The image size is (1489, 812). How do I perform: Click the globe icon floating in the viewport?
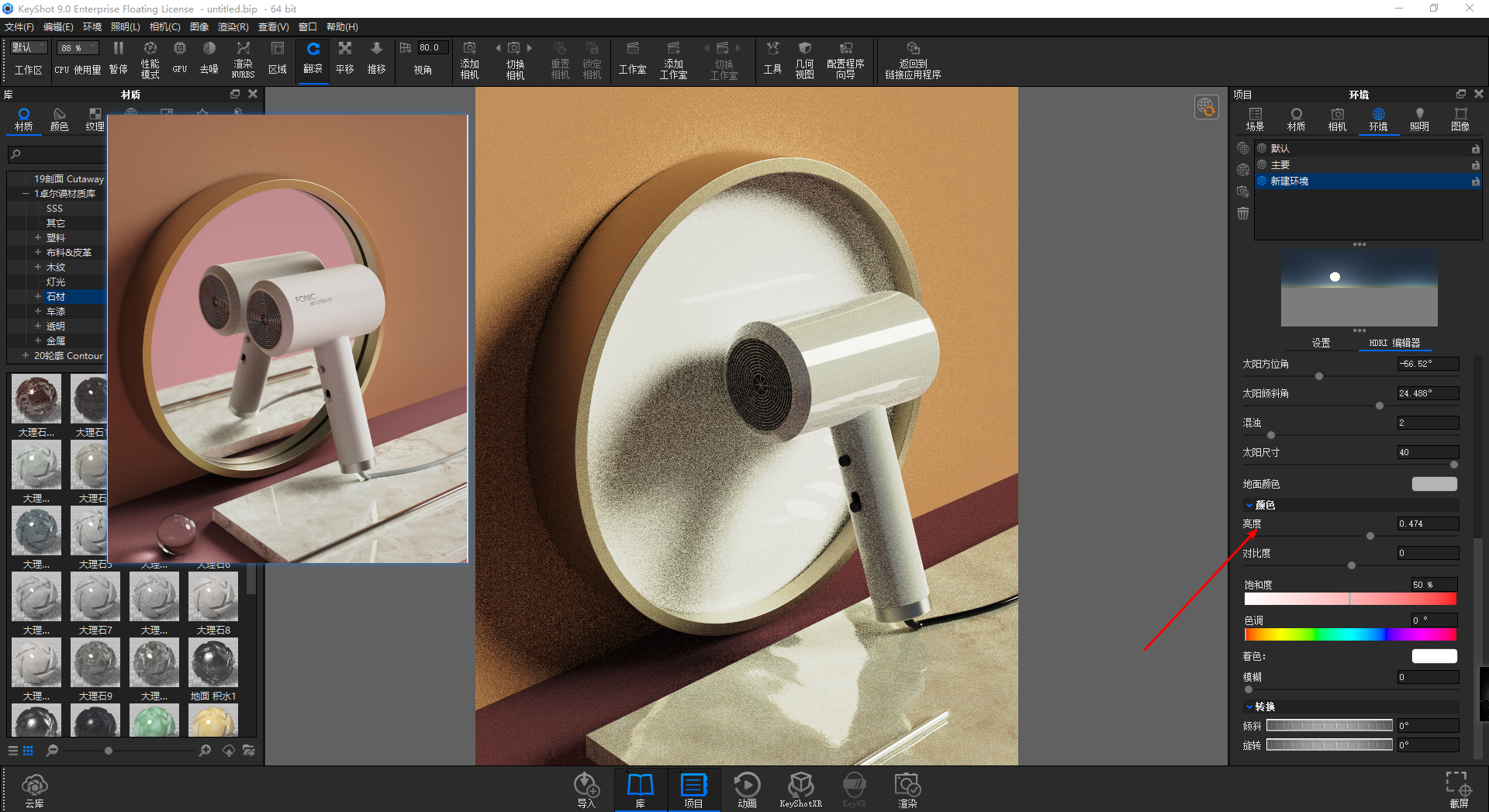pyautogui.click(x=1206, y=107)
